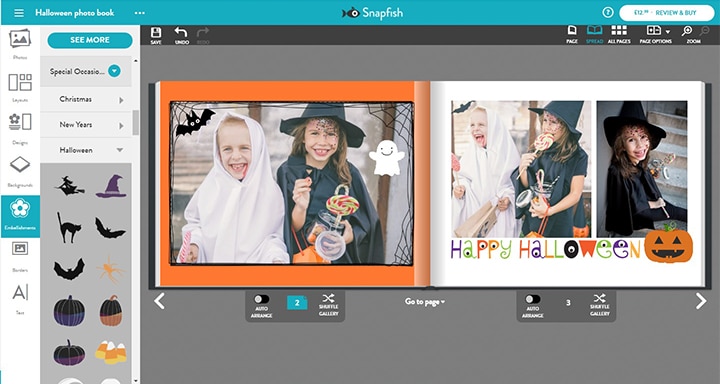This screenshot has height=384, width=720.
Task: Select the Happy Halloween text embellishment
Action: click(x=546, y=249)
